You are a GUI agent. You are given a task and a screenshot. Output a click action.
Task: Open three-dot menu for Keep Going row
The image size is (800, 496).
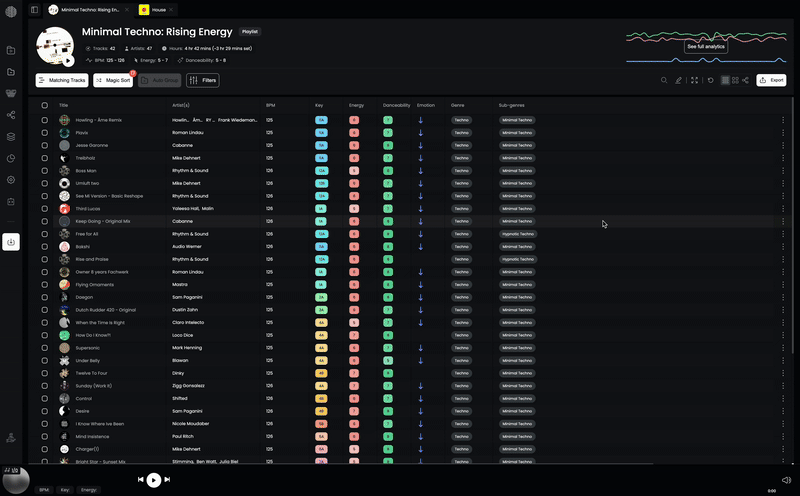783,221
